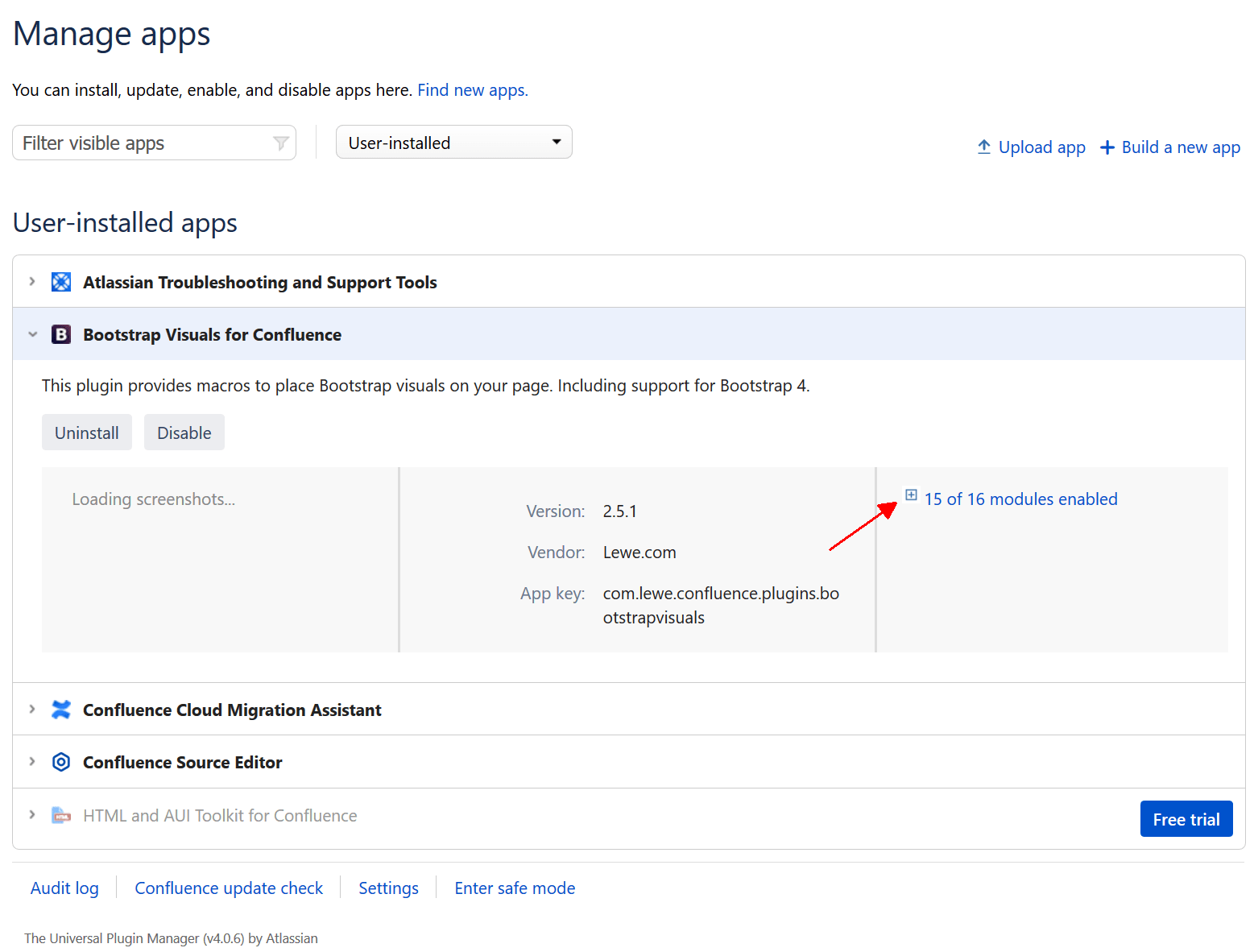Viewport: 1254px width, 952px height.
Task: Select Confluence Source Editor title
Action: click(x=183, y=763)
